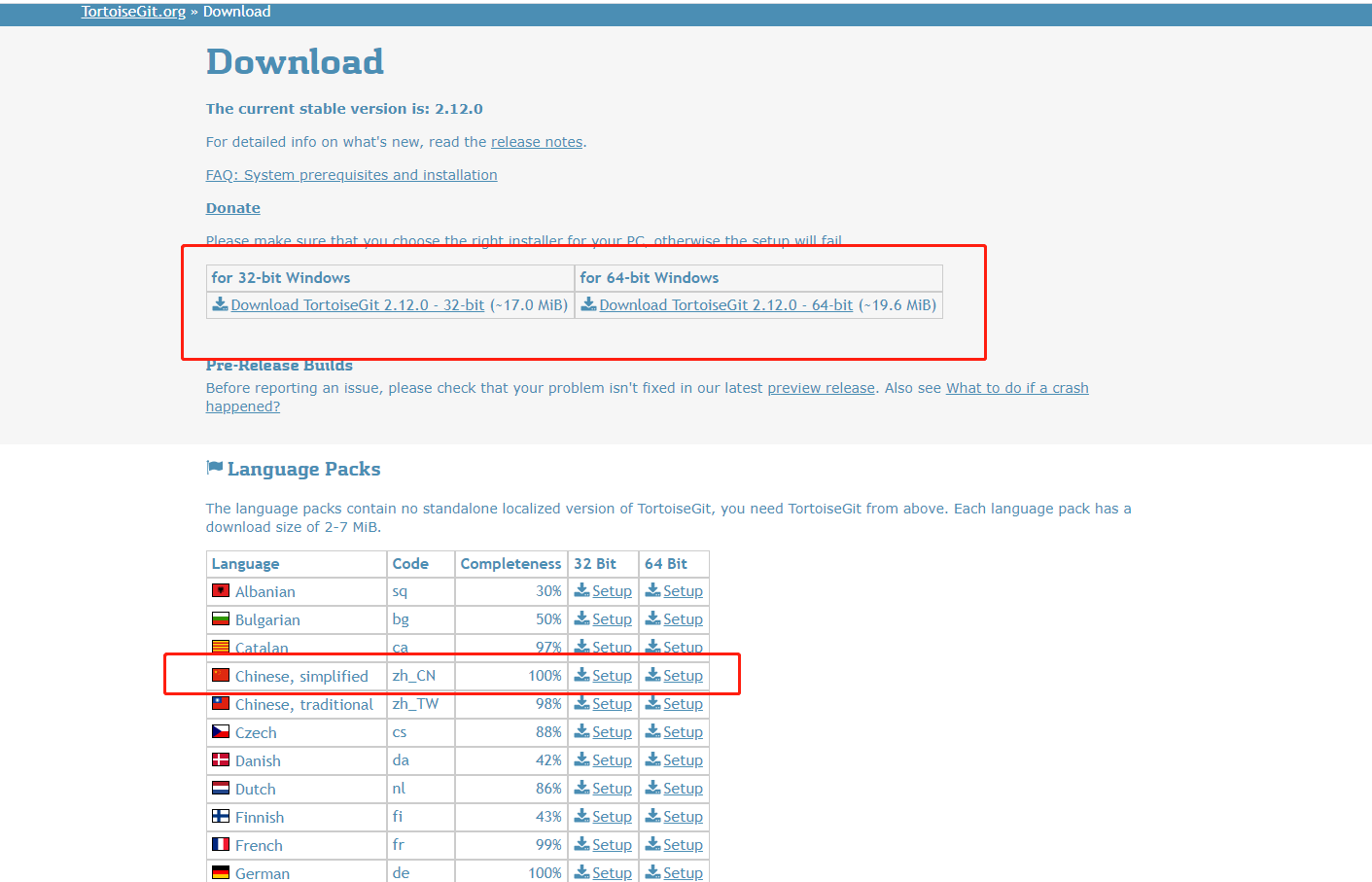
Task: Download Chinese traditional 64 Bit Setup
Action: [683, 704]
